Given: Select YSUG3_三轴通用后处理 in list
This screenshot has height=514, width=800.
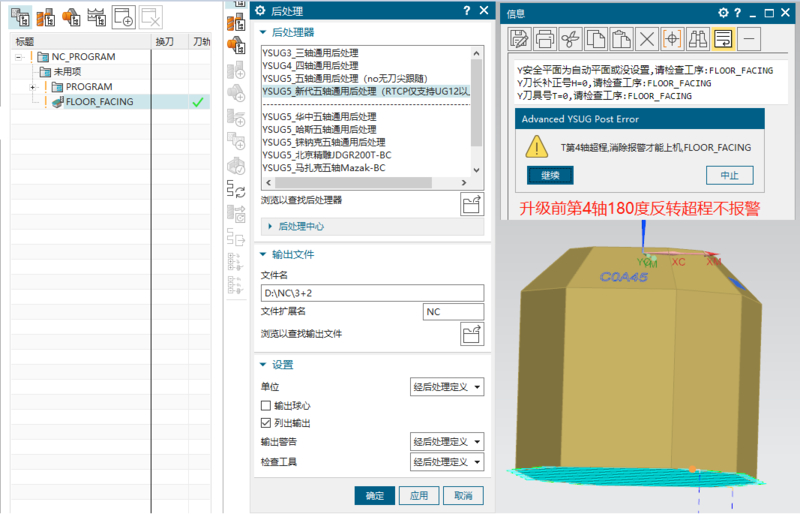Looking at the screenshot, I should [310, 53].
